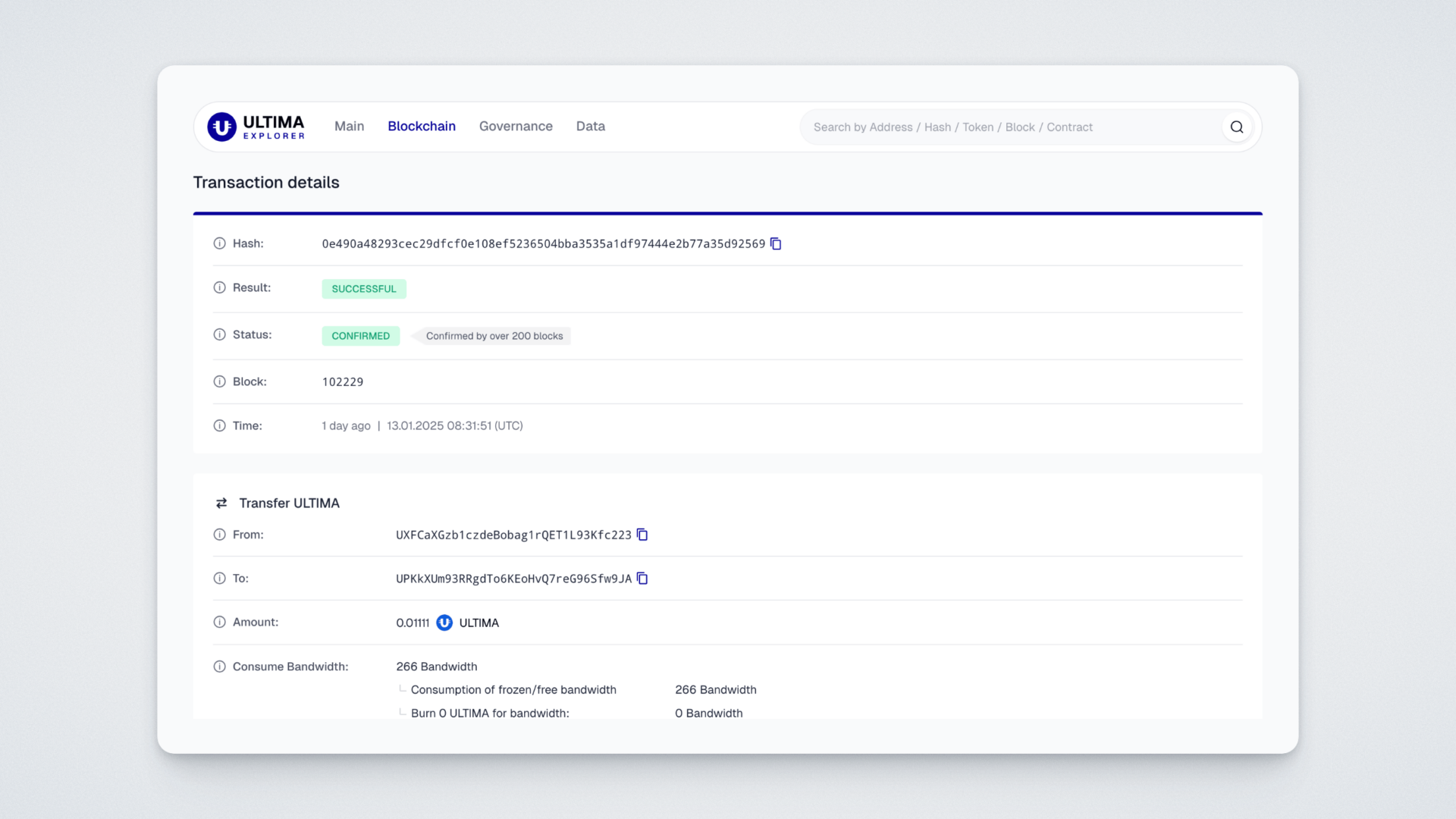Click the info icon beside Status

[220, 334]
